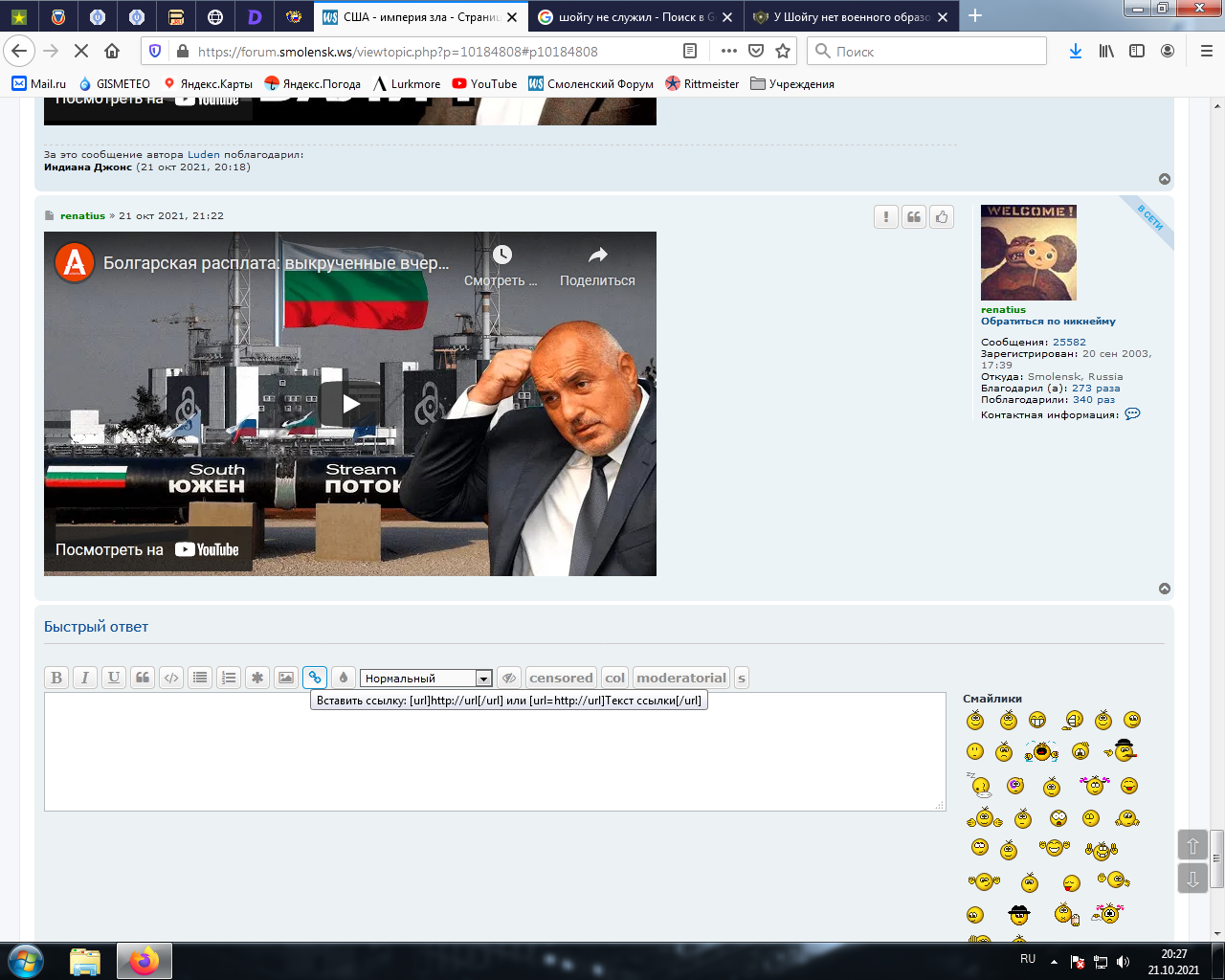Jump to top arrow under Luden post
1225x980 pixels.
click(x=1165, y=179)
